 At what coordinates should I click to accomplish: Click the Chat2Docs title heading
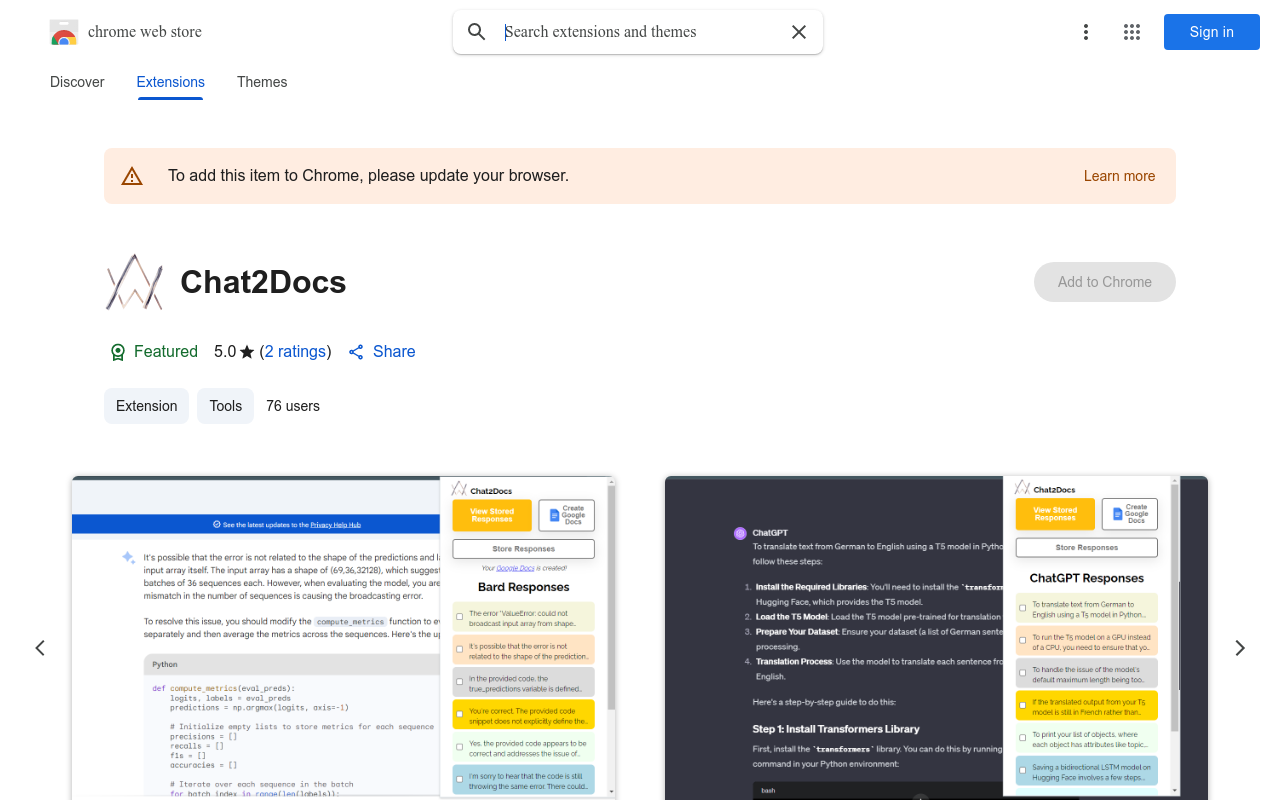pyautogui.click(x=263, y=282)
